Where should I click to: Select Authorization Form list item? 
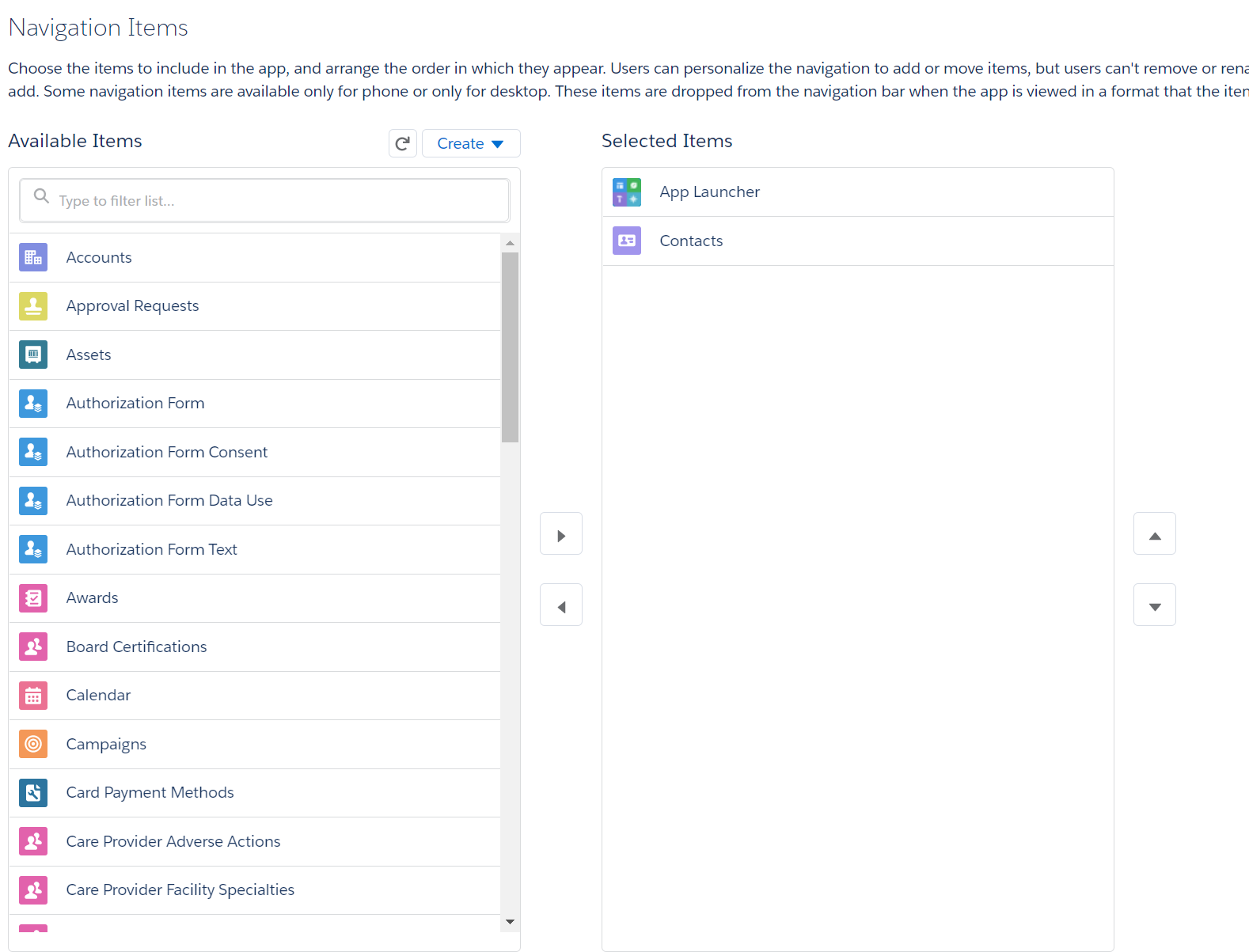(255, 404)
